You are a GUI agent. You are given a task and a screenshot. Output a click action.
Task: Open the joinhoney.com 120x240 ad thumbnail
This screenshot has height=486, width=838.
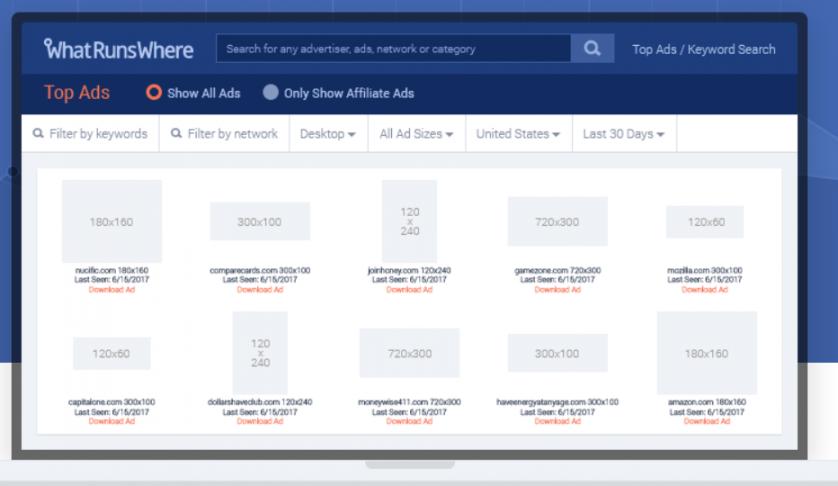409,221
